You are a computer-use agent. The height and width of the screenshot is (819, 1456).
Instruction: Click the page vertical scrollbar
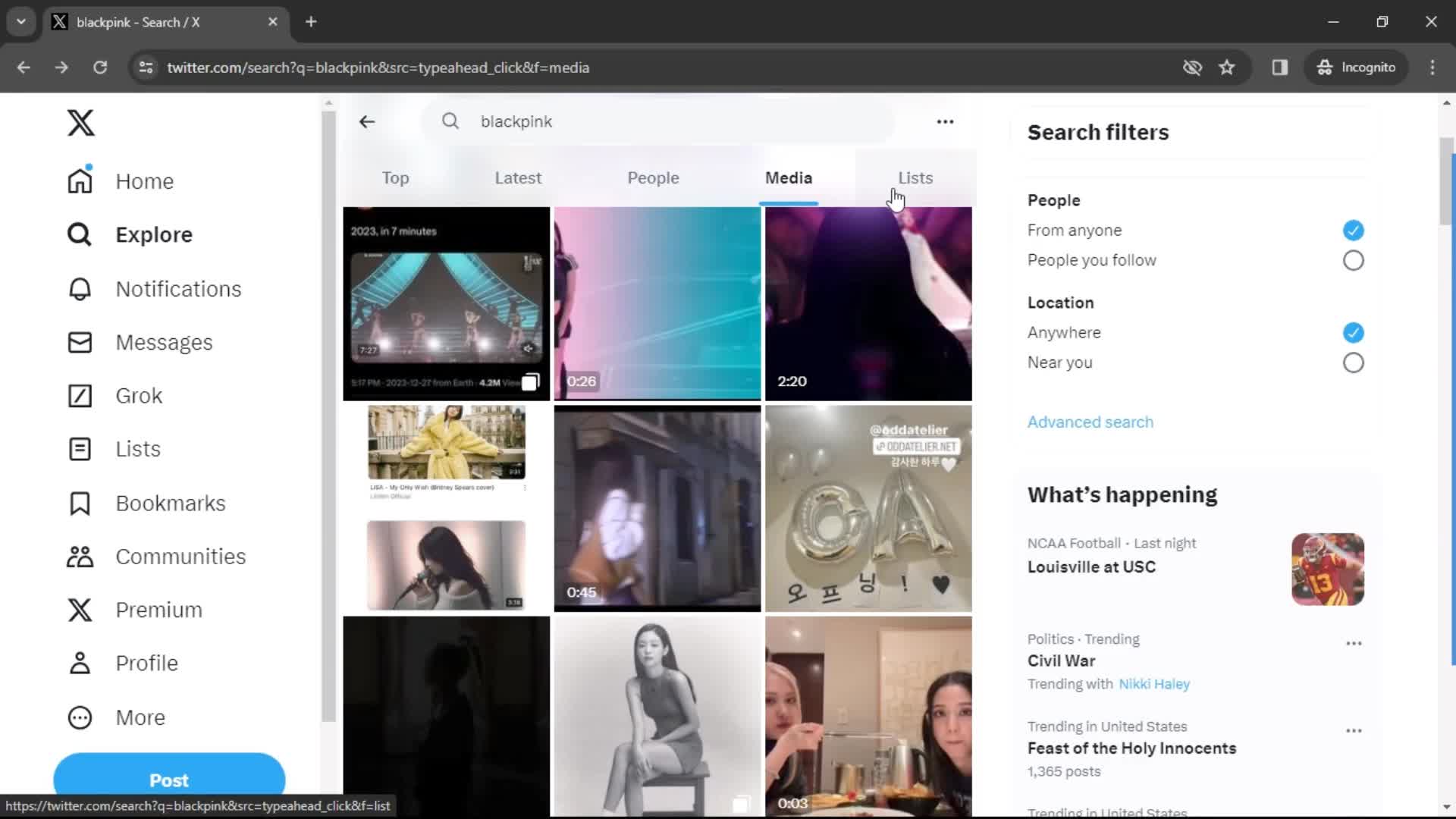pos(1446,182)
